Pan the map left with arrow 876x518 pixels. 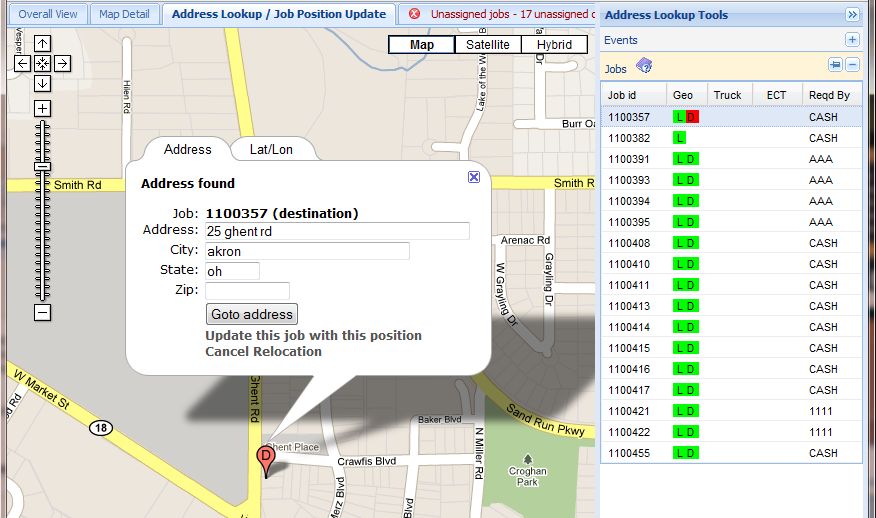23,63
